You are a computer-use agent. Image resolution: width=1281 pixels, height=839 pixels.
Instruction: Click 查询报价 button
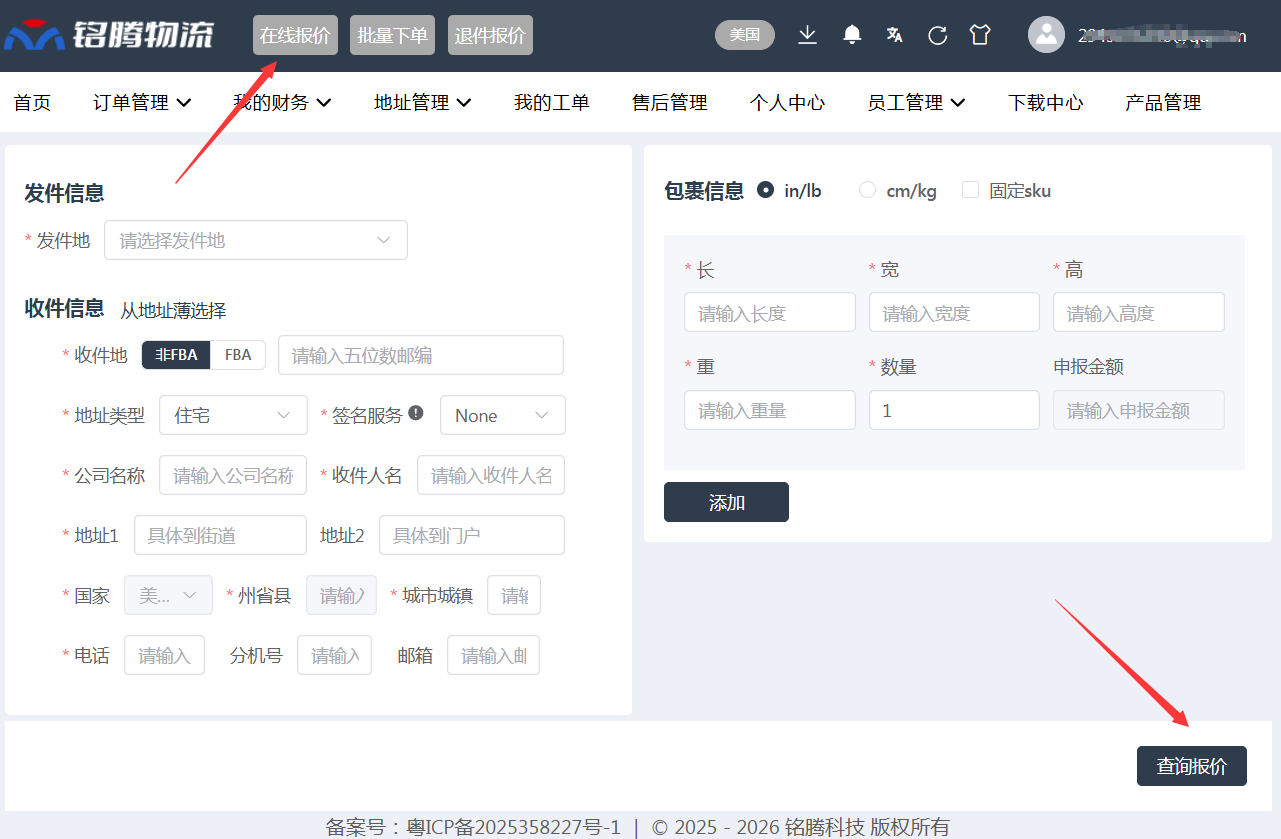[1192, 766]
